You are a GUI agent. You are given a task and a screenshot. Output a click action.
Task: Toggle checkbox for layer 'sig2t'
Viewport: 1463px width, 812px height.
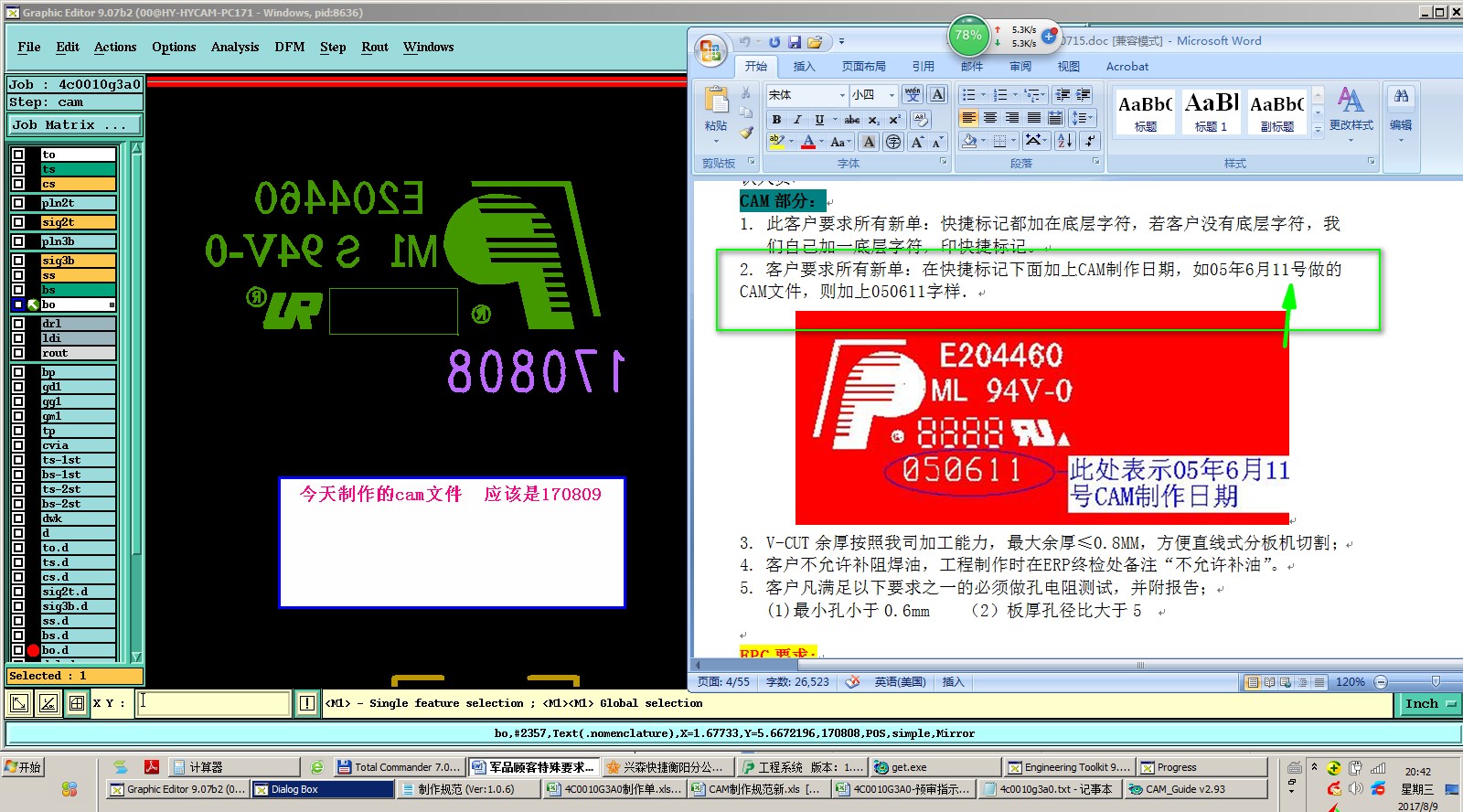tap(18, 222)
